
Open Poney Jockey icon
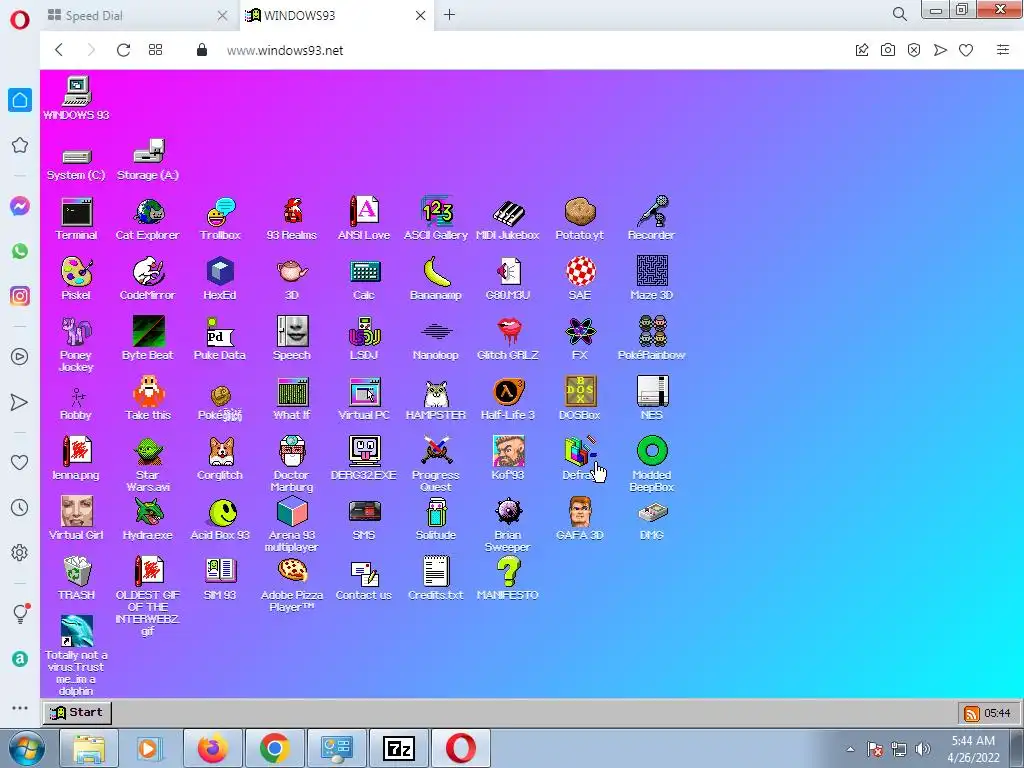pyautogui.click(x=76, y=345)
